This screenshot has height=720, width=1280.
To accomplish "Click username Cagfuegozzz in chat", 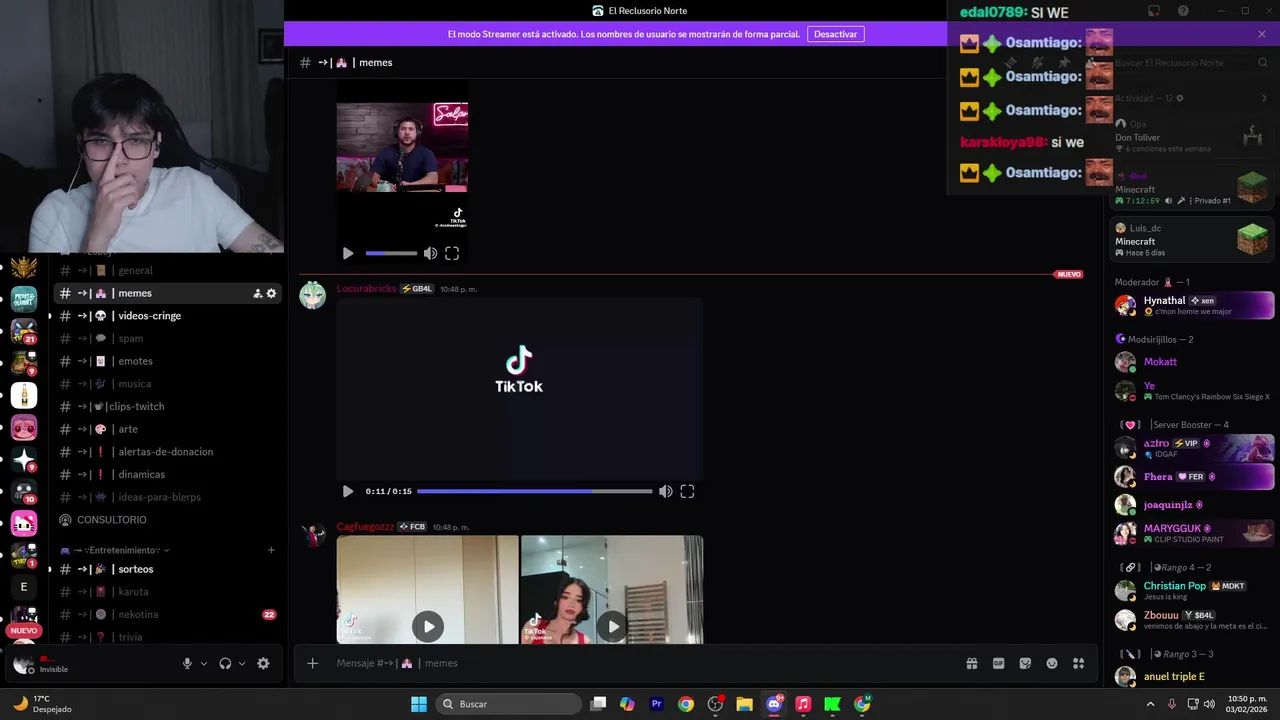I will click(x=365, y=527).
